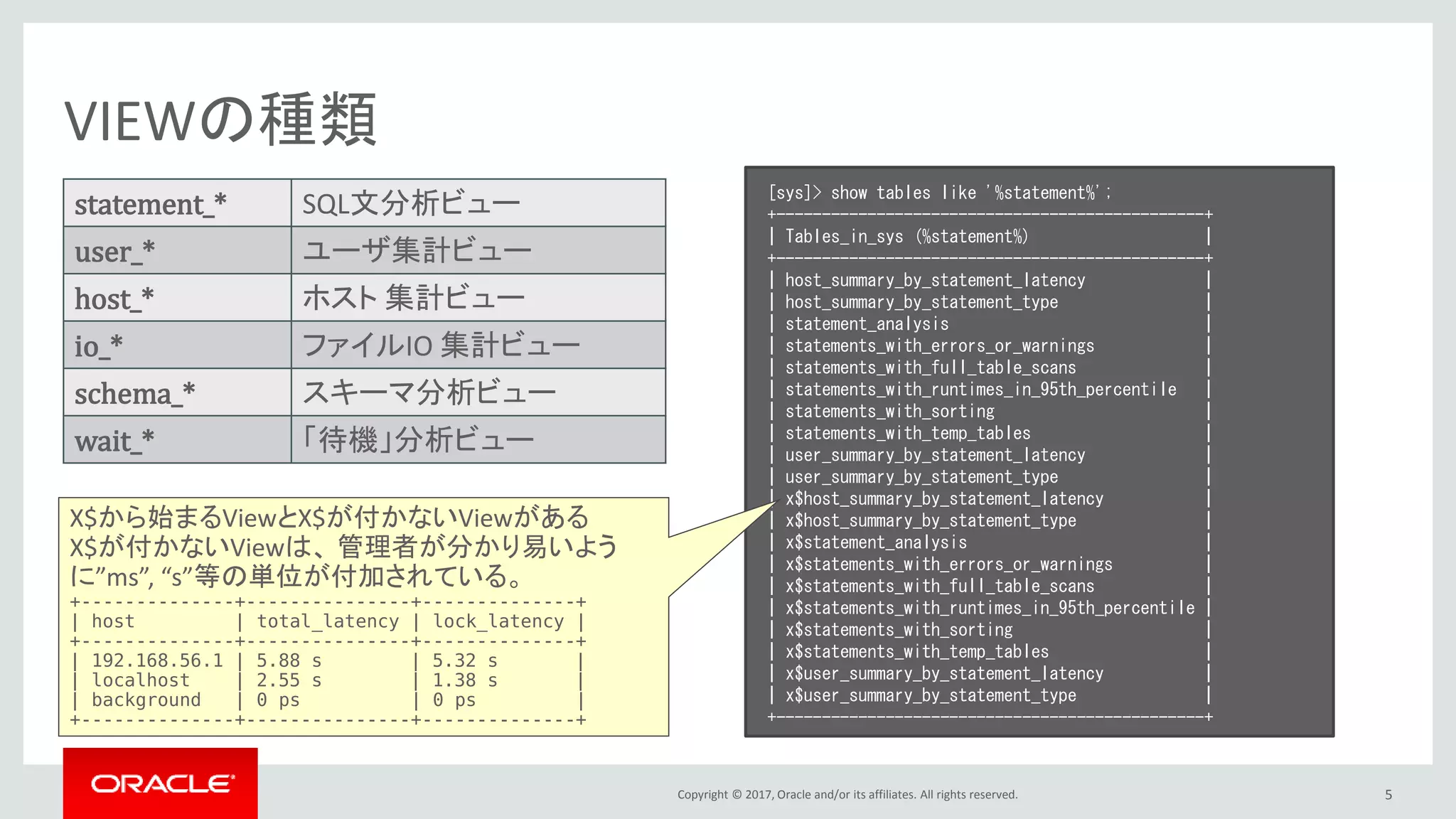
Task: Select x$statements_with_sorting row
Action: click(899, 630)
